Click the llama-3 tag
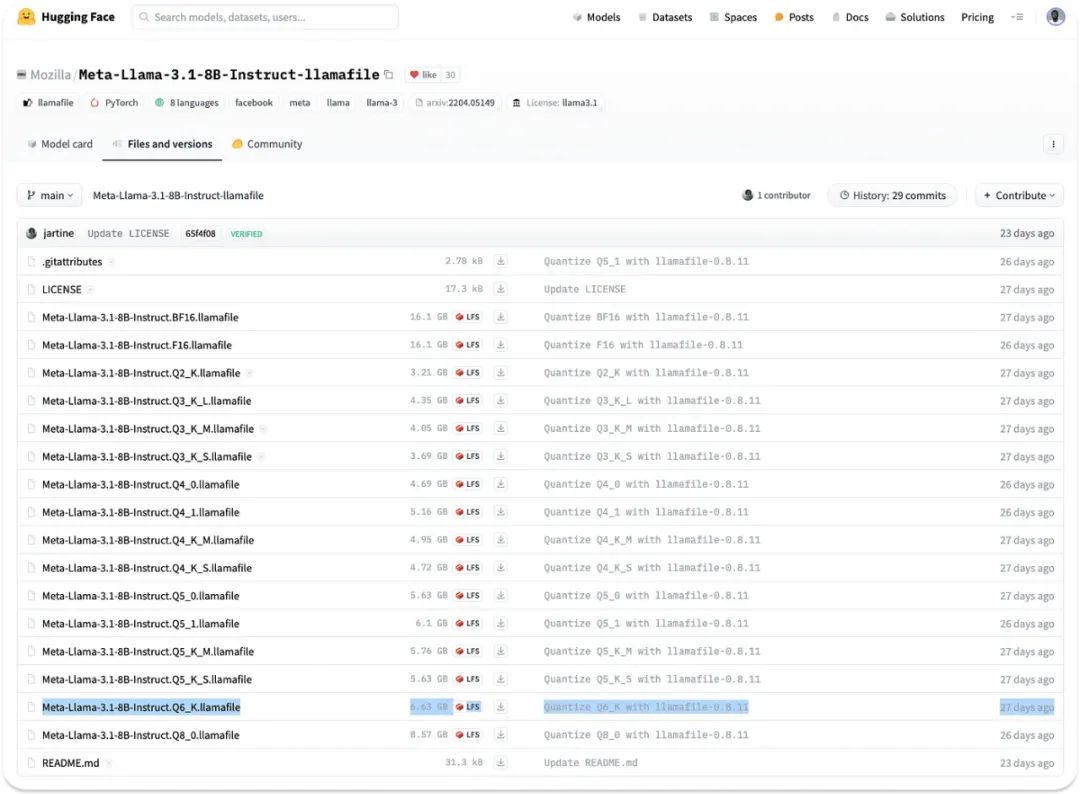The width and height of the screenshot is (1080, 794). (x=382, y=103)
